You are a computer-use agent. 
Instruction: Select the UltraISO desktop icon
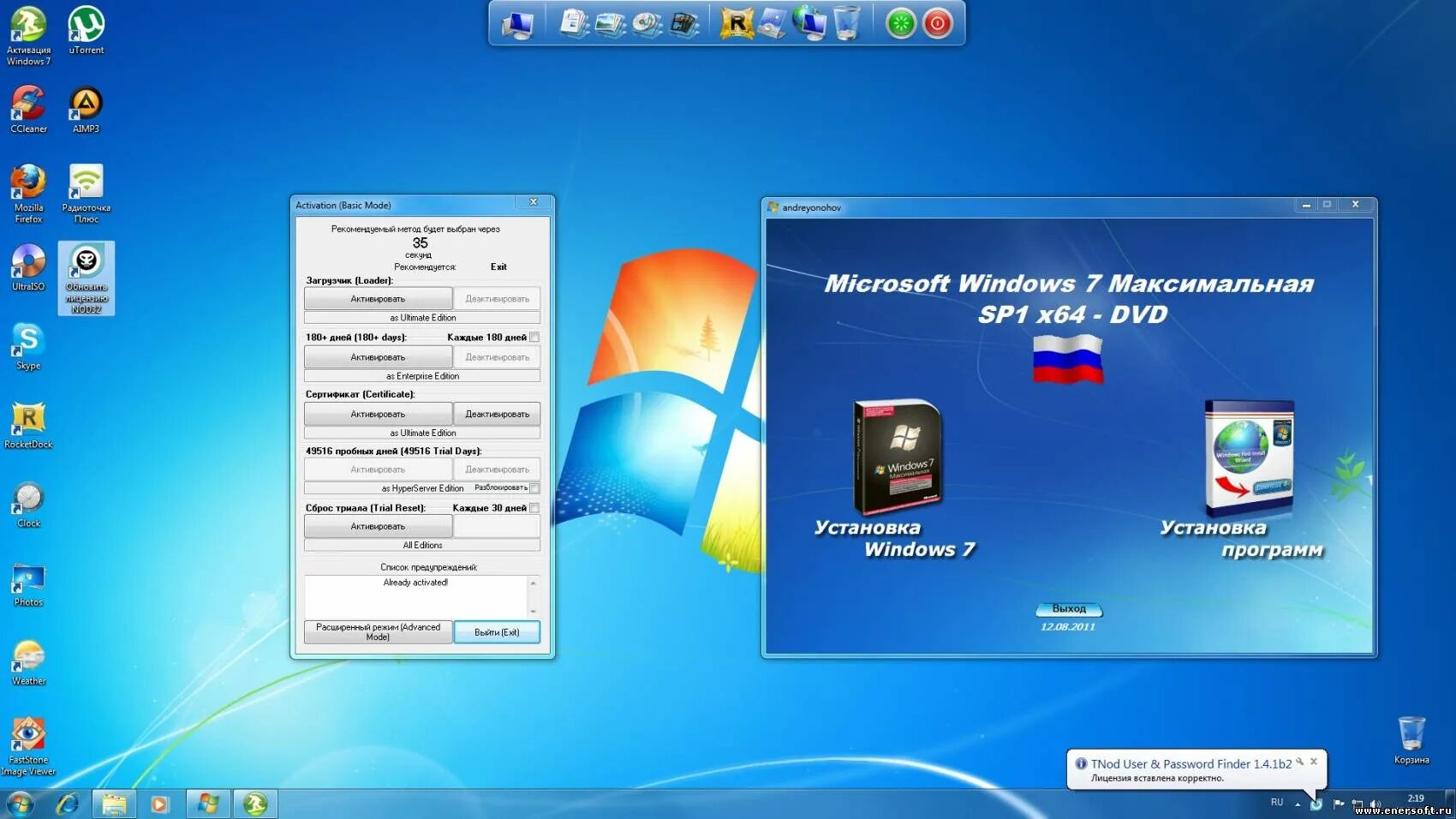pyautogui.click(x=28, y=266)
